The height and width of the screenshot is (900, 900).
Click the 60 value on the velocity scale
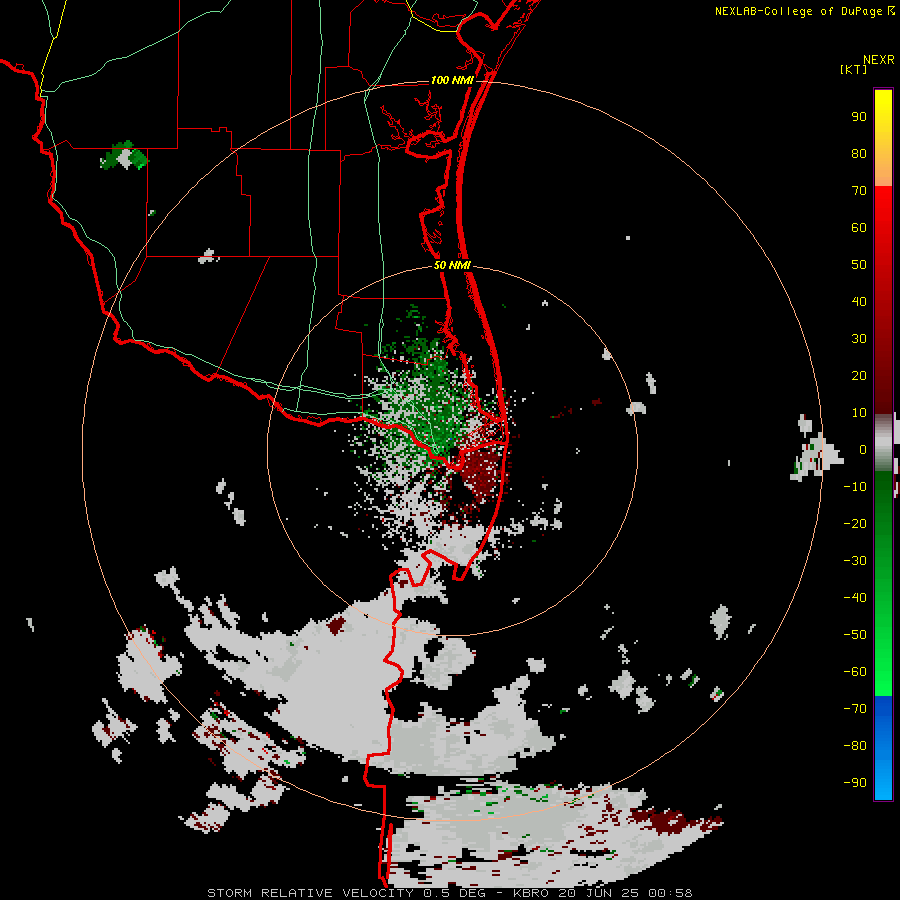pyautogui.click(x=859, y=228)
